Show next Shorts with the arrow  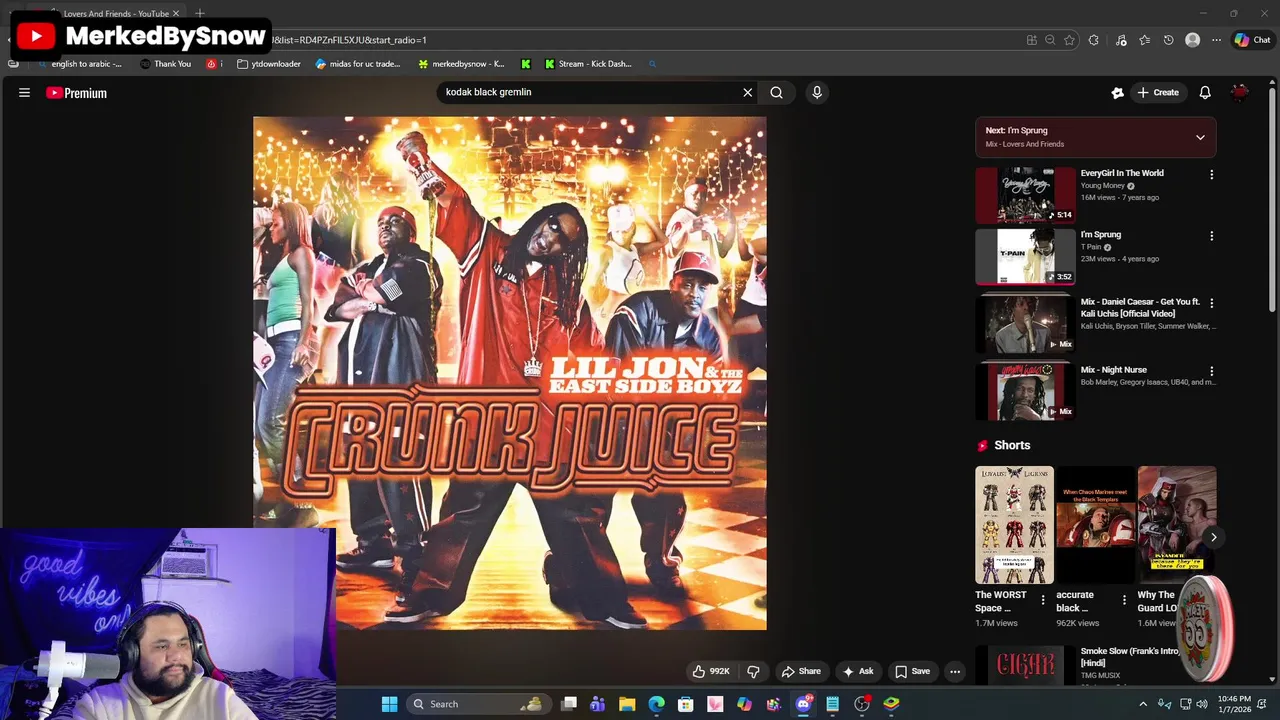1213,537
